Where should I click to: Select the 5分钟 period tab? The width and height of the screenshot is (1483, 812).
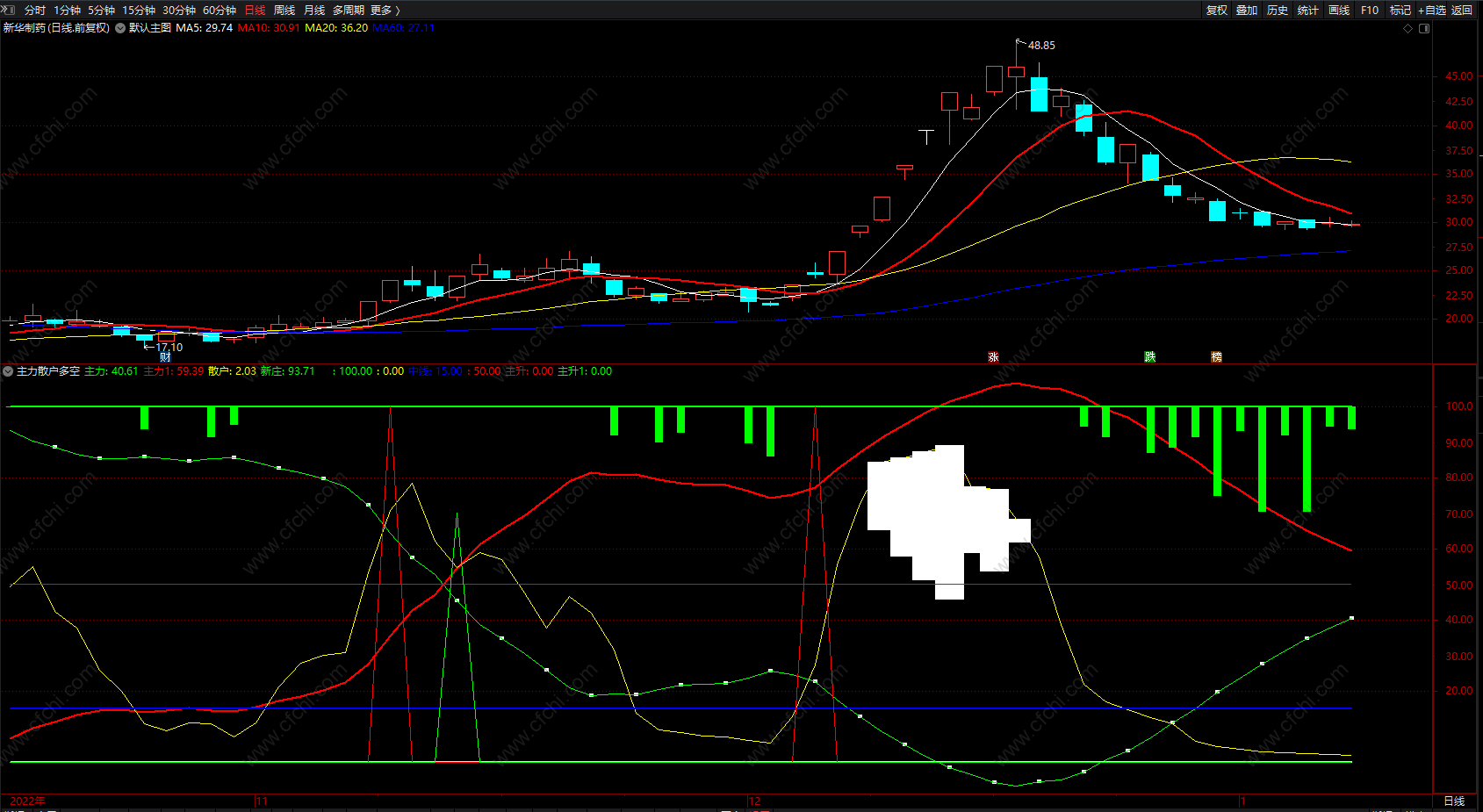coord(101,11)
